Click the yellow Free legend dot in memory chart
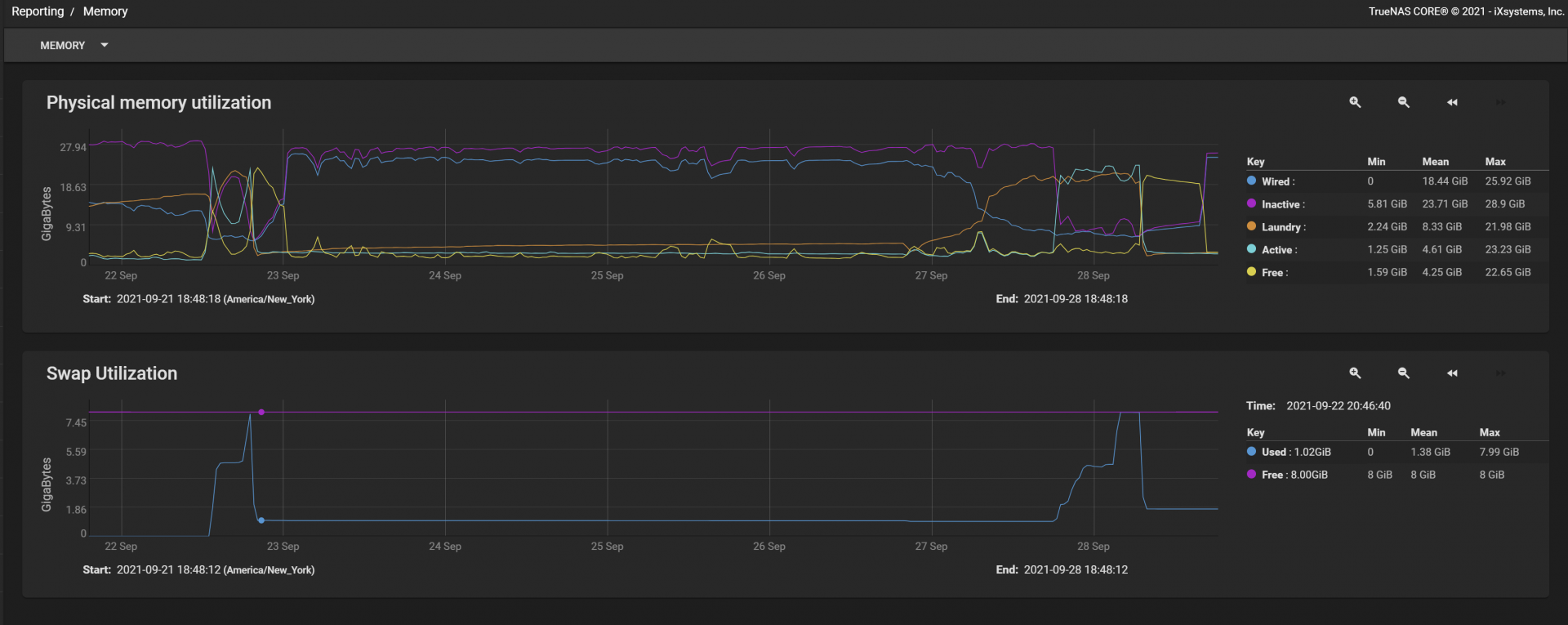Viewport: 1568px width, 625px height. tap(1251, 272)
